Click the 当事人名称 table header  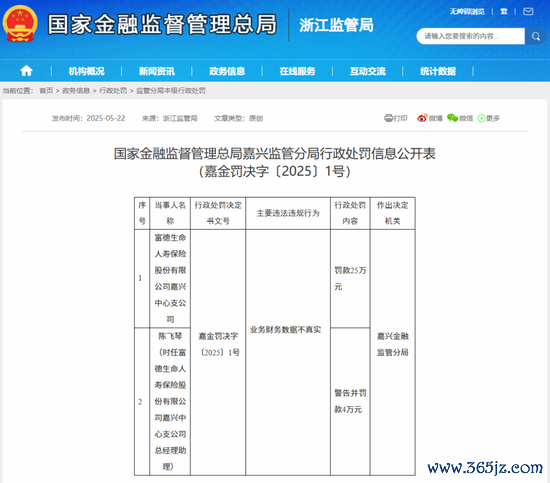(170, 213)
